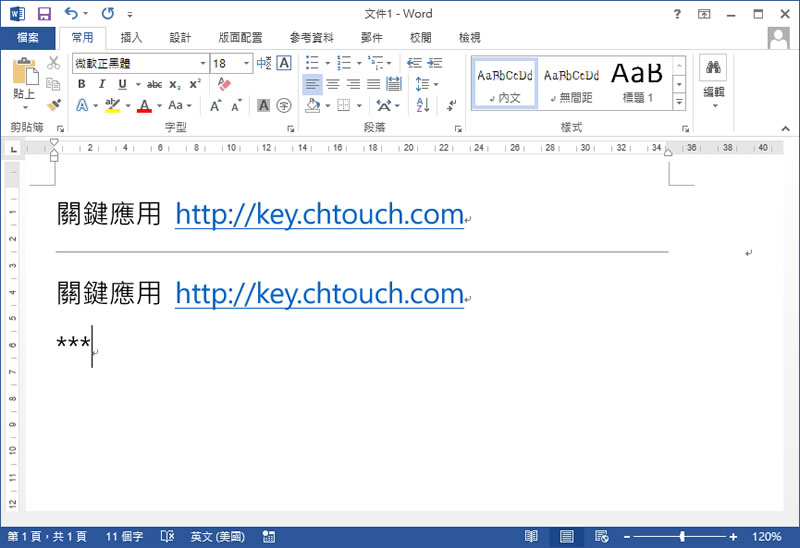Increase font size with grow icon
The image size is (800, 548).
216,106
